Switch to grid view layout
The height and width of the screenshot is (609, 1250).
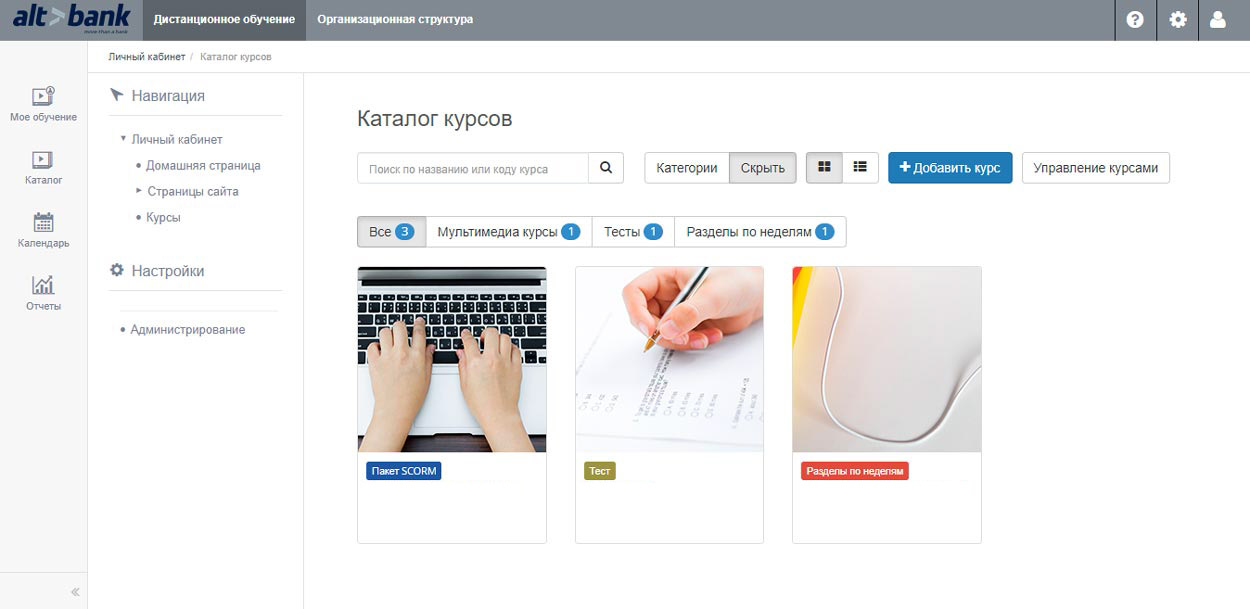tap(825, 168)
